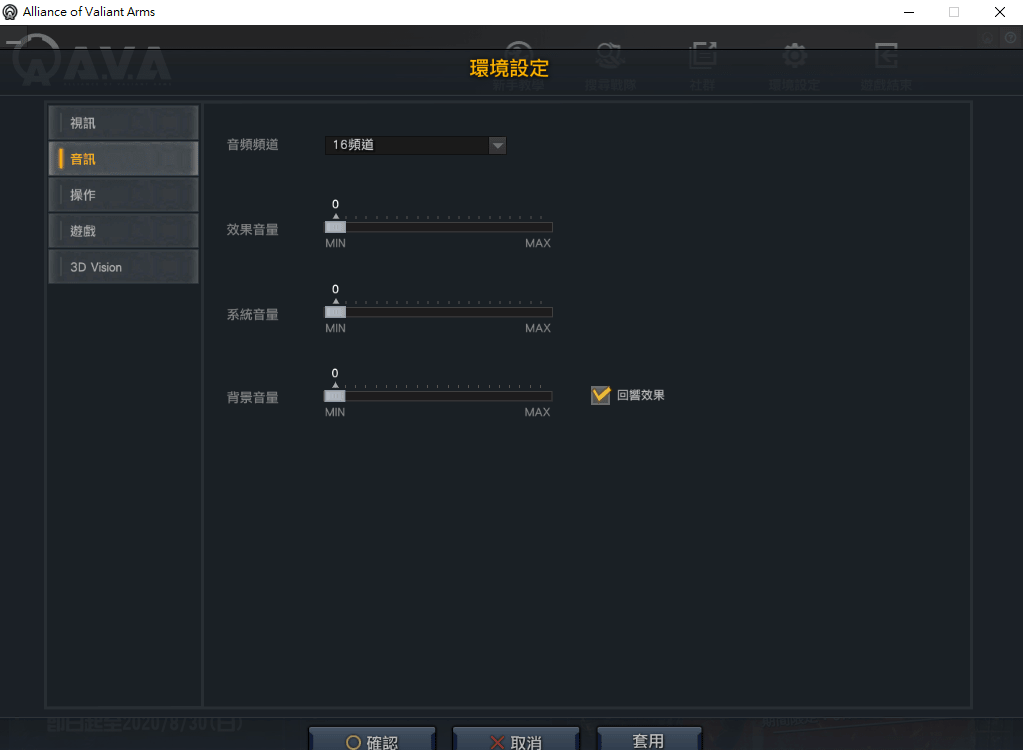This screenshot has width=1023, height=750.
Task: Click the 套用 apply button
Action: (x=648, y=740)
